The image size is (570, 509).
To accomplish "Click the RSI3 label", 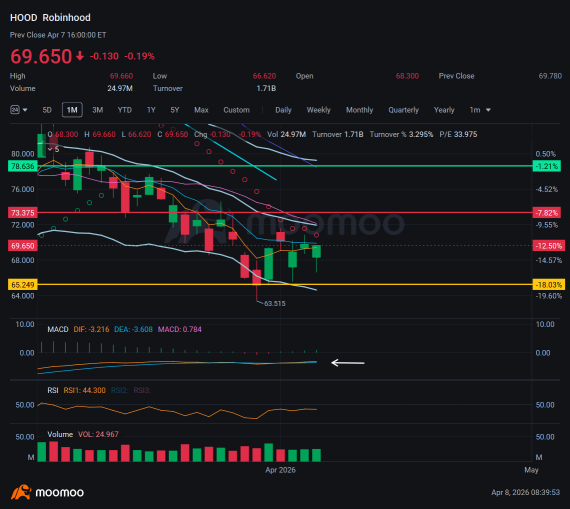I will click(142, 390).
